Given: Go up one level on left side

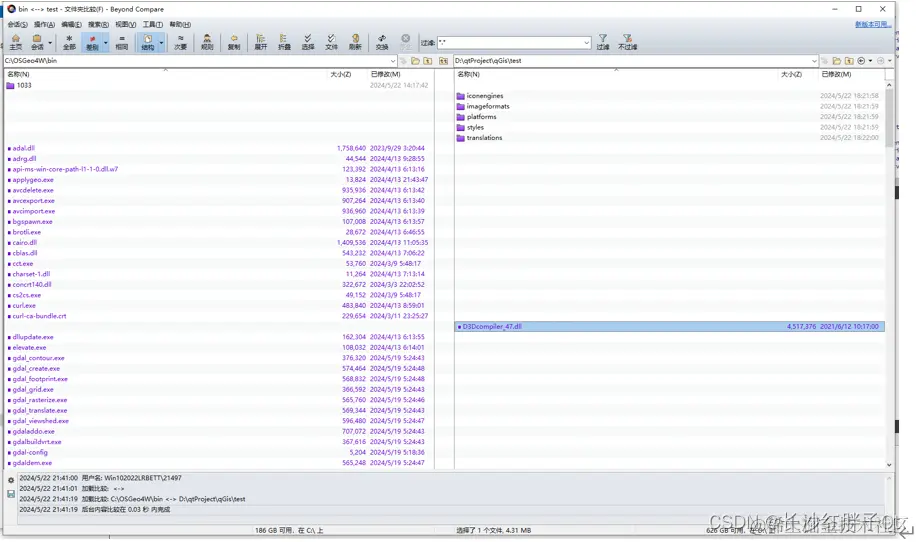Looking at the screenshot, I should coord(428,61).
